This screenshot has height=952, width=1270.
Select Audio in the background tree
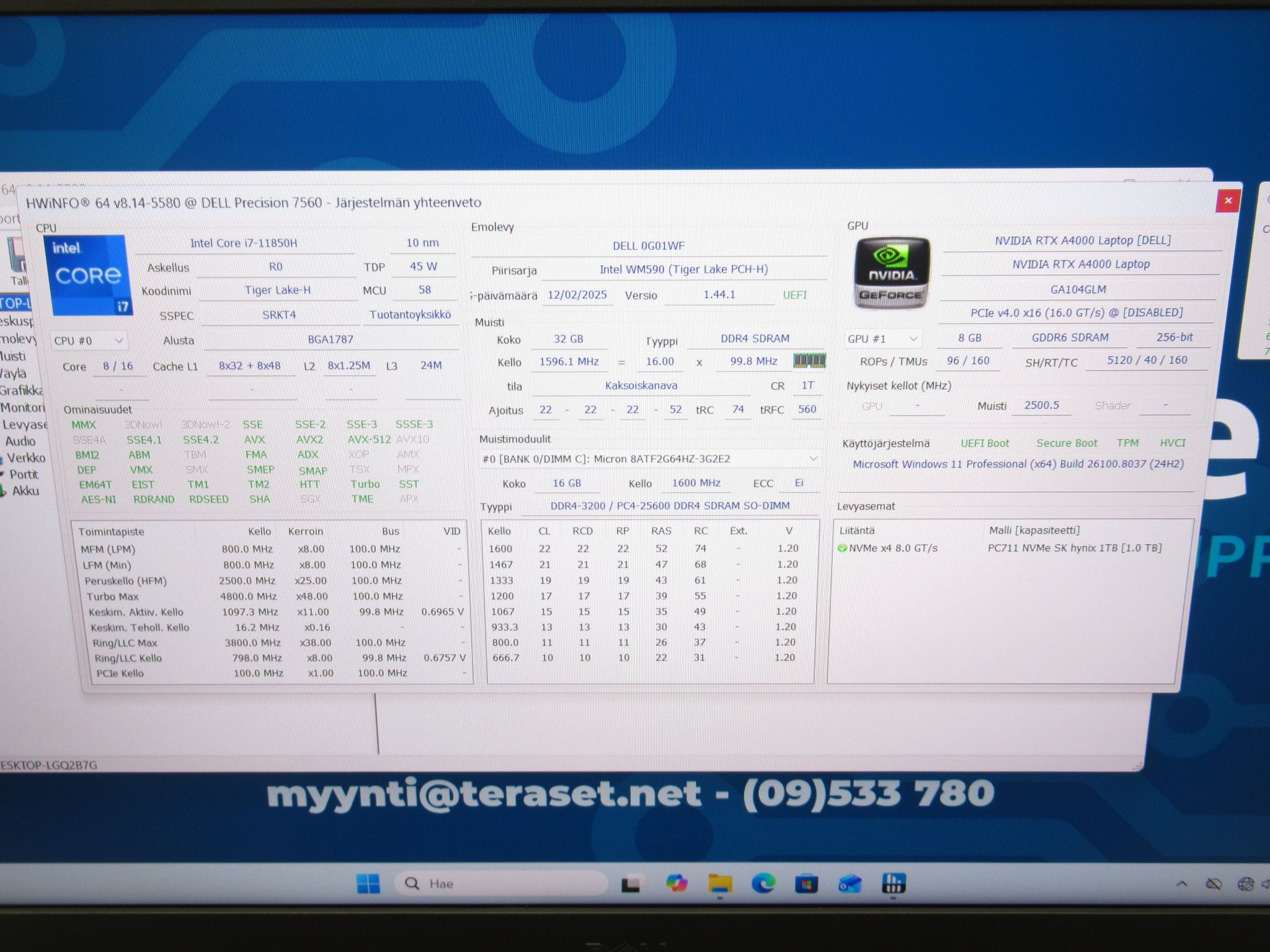click(x=20, y=441)
